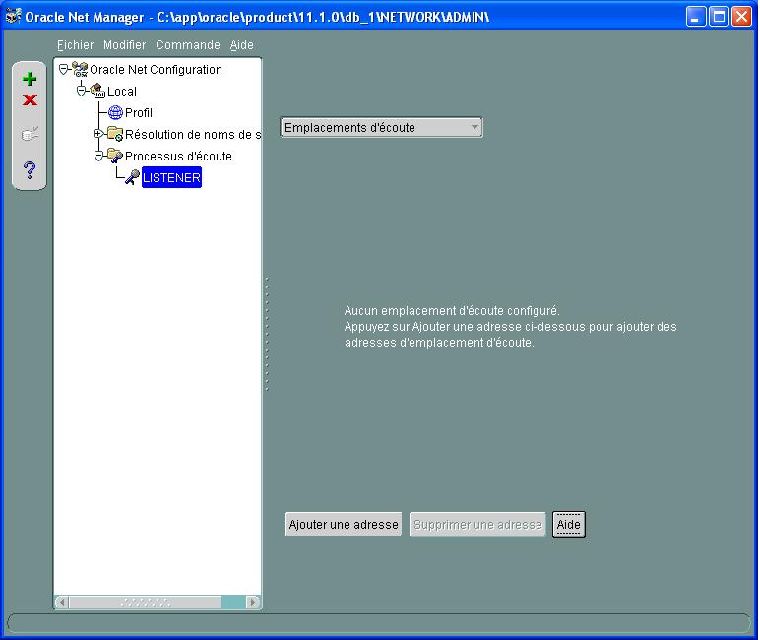Open help via the question mark icon
The height and width of the screenshot is (640, 760).
point(30,170)
